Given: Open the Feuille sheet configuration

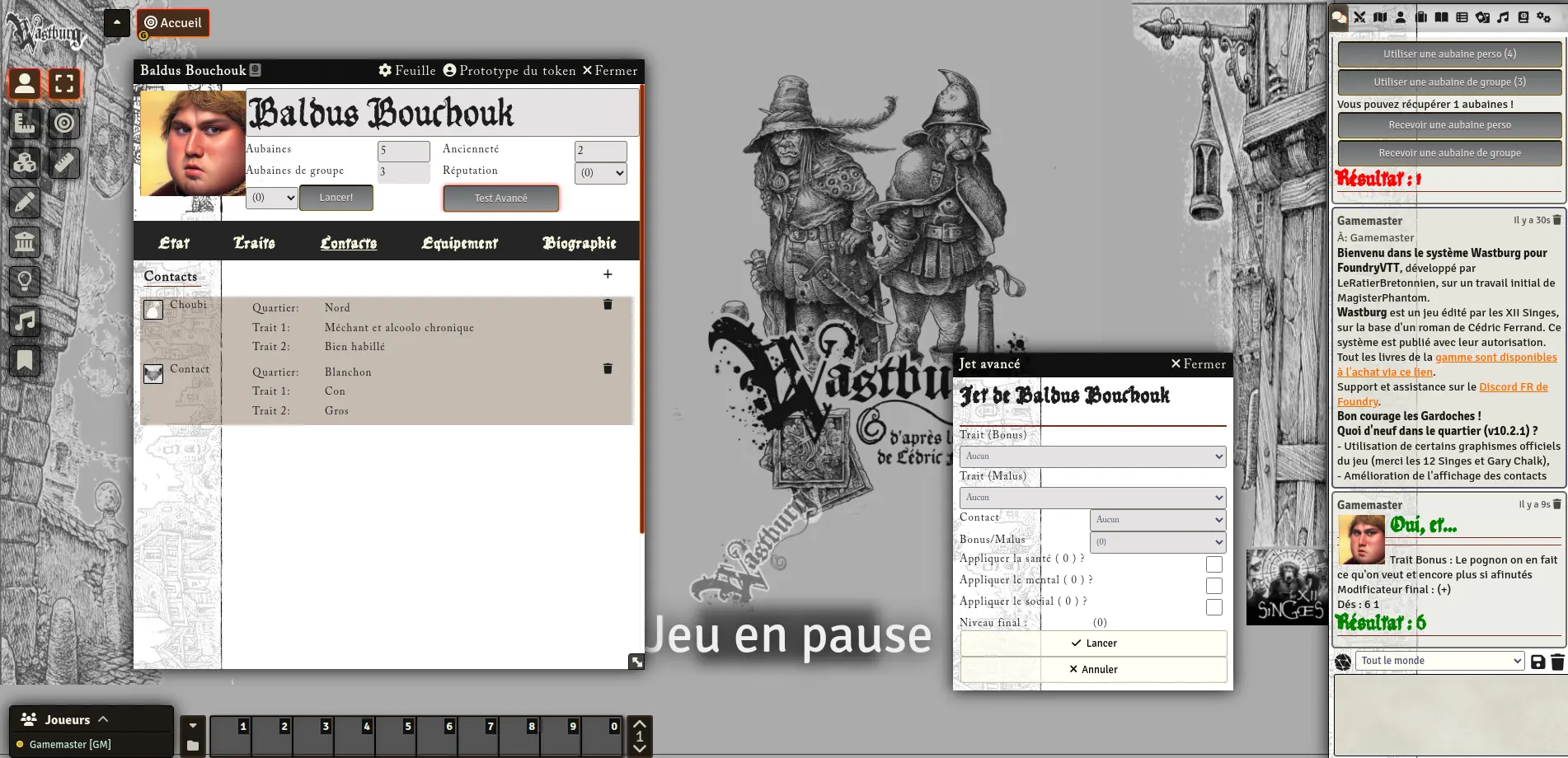Looking at the screenshot, I should (x=407, y=71).
